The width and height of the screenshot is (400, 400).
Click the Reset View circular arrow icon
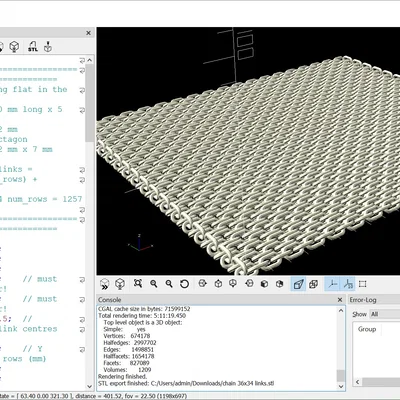pos(184,284)
